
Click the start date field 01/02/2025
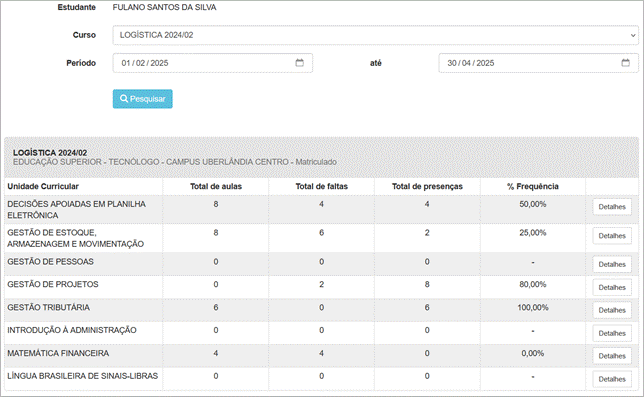[x=213, y=63]
